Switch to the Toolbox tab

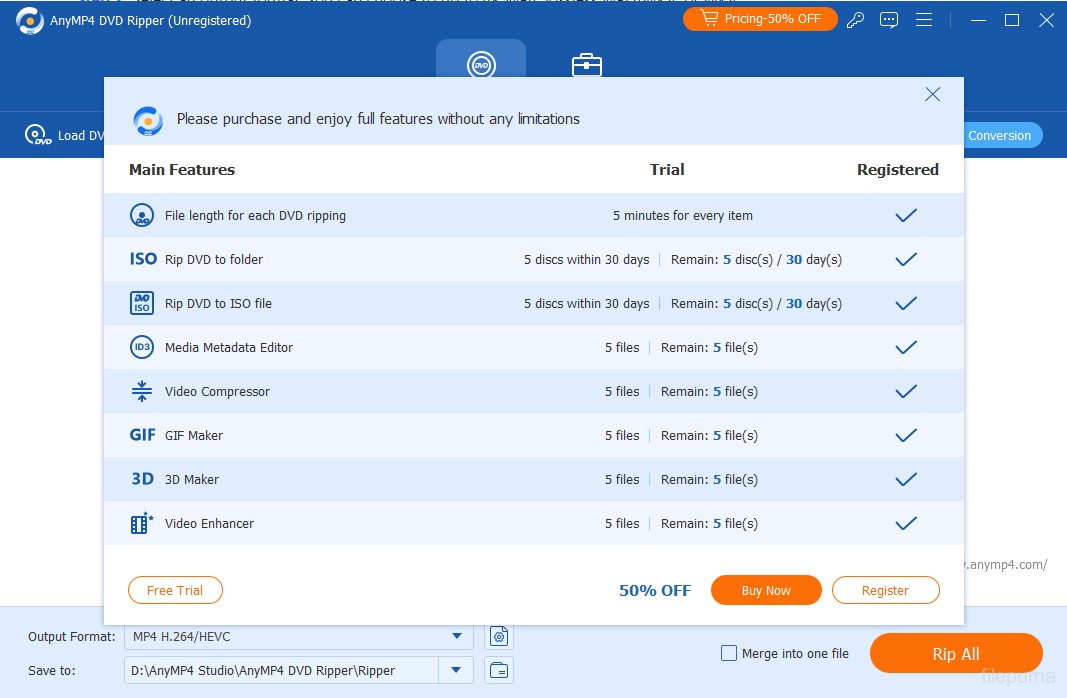(x=587, y=64)
